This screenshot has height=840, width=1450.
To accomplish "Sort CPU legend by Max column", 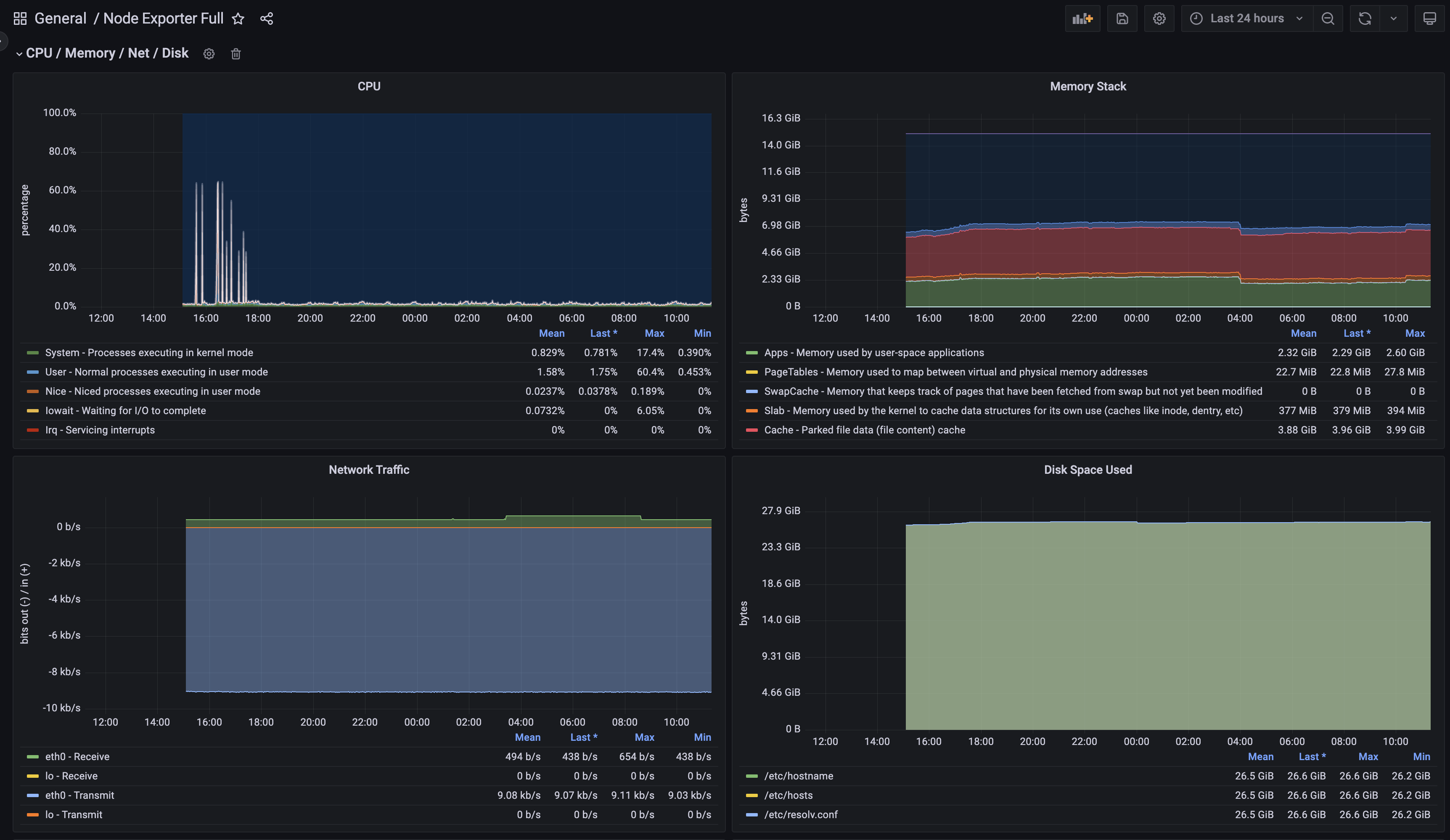I will (654, 333).
